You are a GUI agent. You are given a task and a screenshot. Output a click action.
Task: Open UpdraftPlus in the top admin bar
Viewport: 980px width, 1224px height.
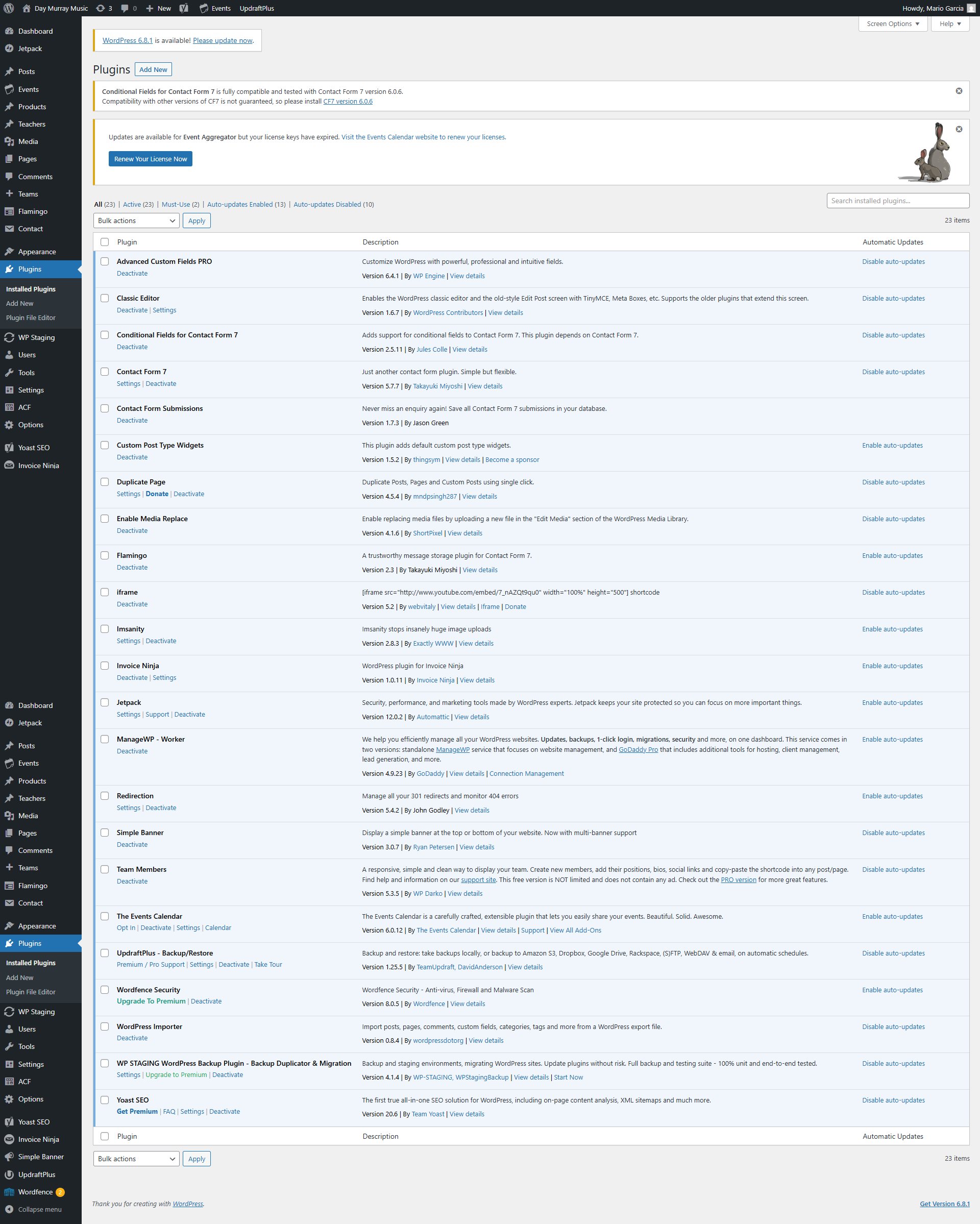[x=257, y=8]
